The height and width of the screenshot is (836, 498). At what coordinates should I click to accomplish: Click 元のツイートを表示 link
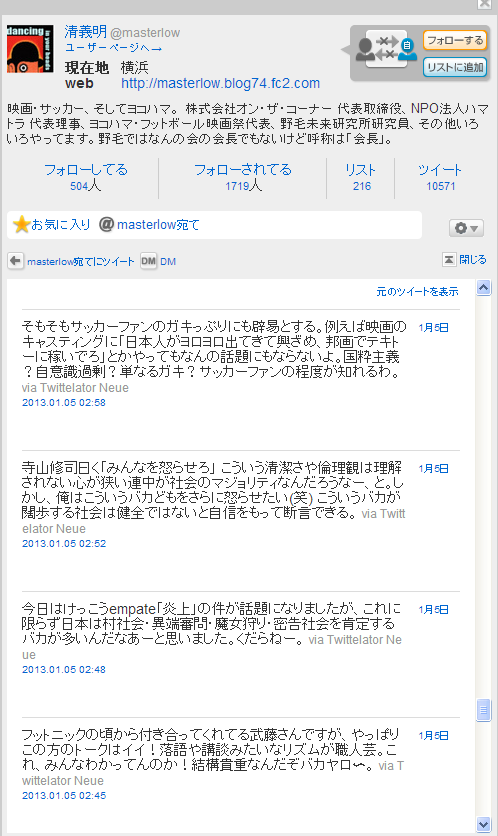417,292
